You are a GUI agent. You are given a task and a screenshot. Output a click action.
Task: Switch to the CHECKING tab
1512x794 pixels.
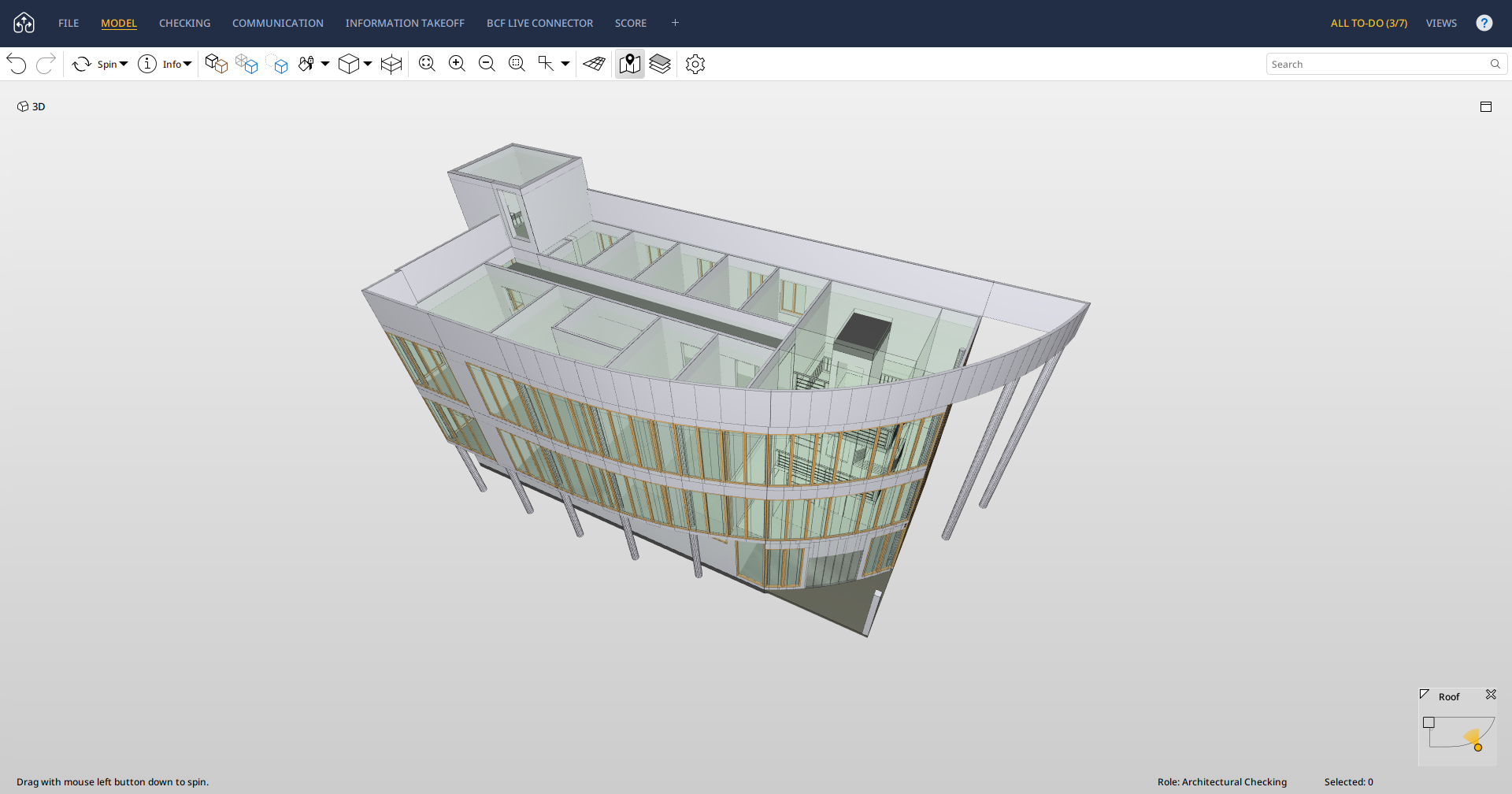click(184, 23)
